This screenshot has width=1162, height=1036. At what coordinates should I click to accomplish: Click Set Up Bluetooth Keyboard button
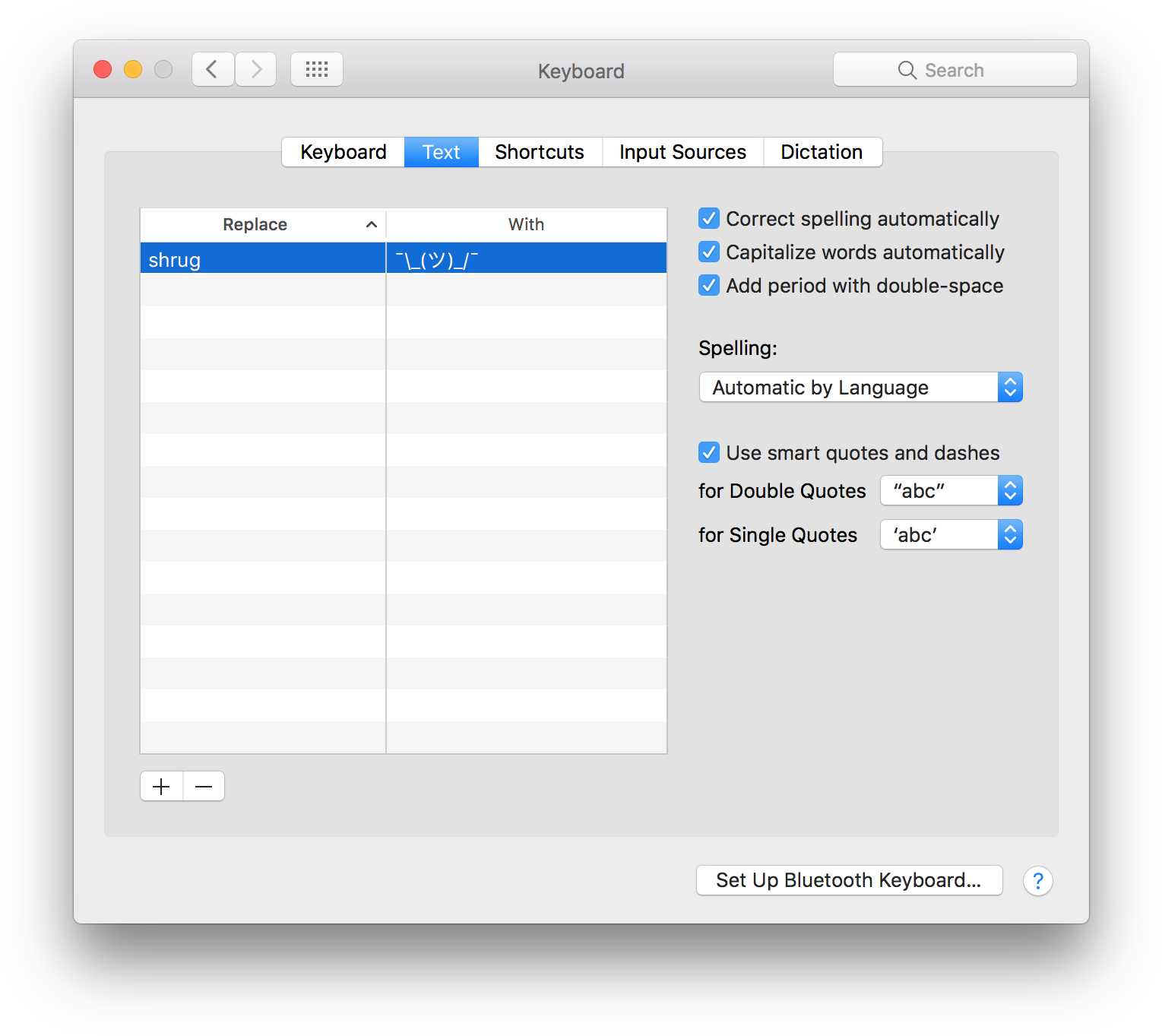(849, 880)
